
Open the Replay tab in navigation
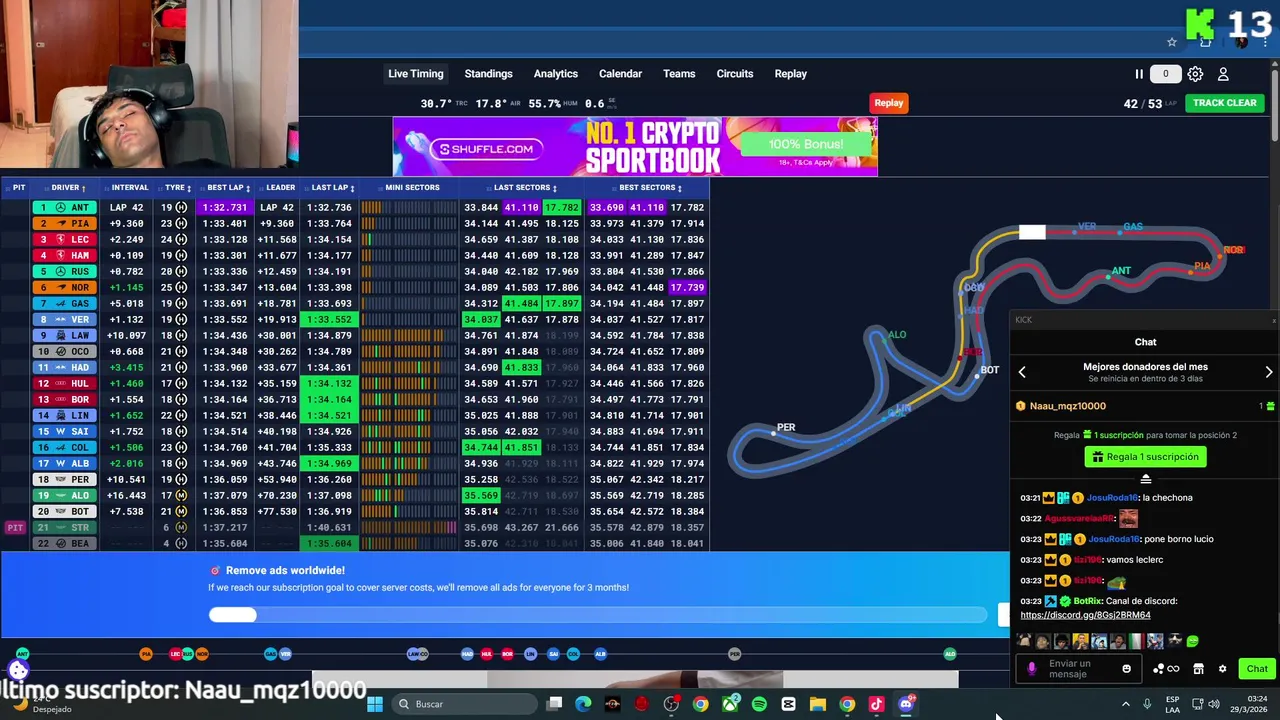coord(790,74)
